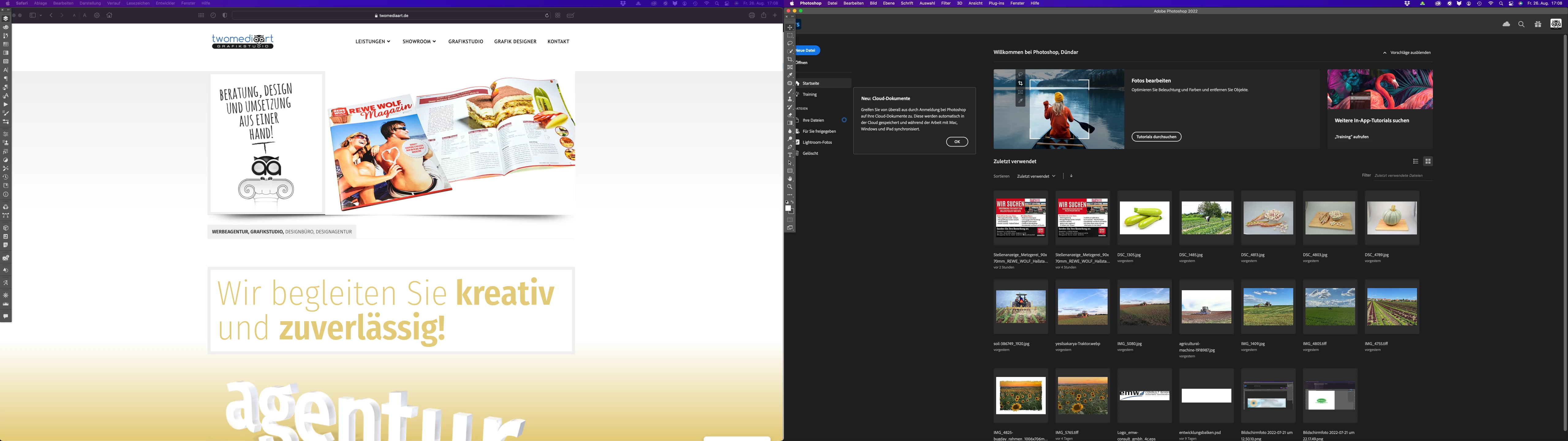The image size is (1568, 441).
Task: Select the Zoom magnifier tool
Action: coord(790,187)
